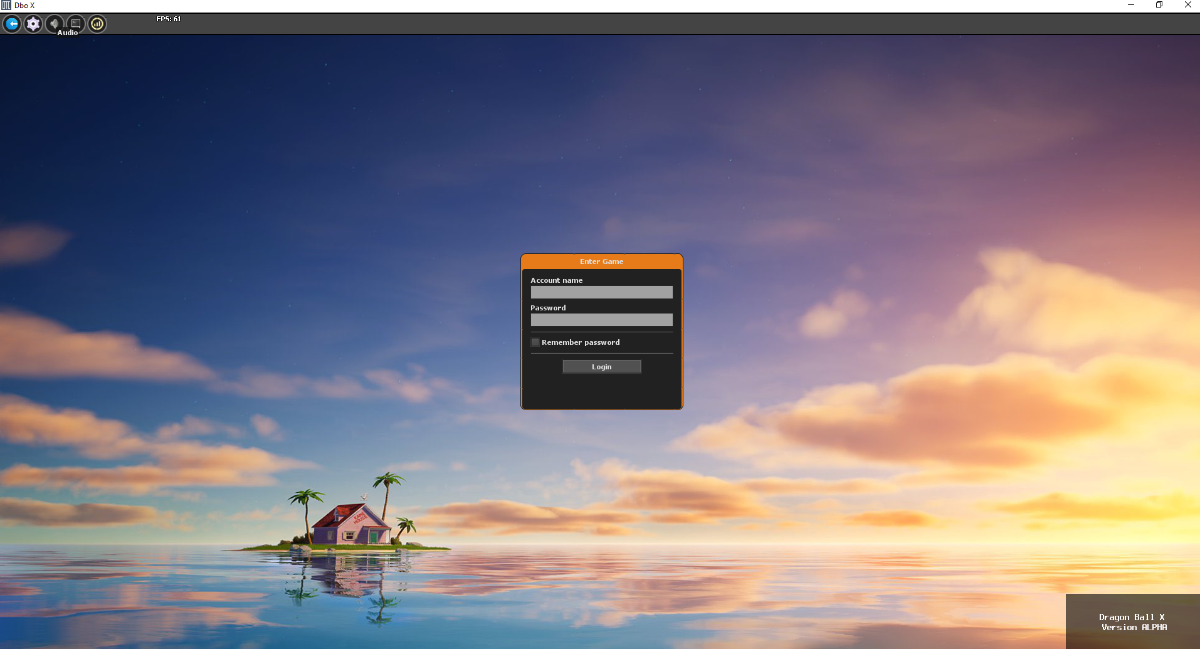
Task: Click the 'Dbo X' window title text
Action: pyautogui.click(x=24, y=5)
